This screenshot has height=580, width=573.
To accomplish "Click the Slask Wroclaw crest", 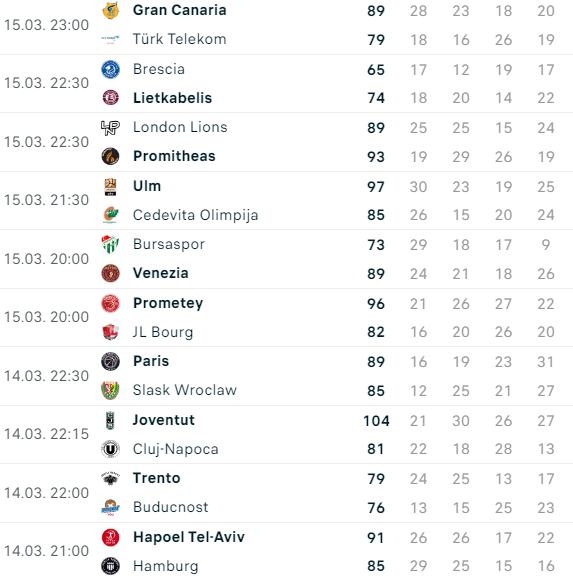I will coord(111,390).
